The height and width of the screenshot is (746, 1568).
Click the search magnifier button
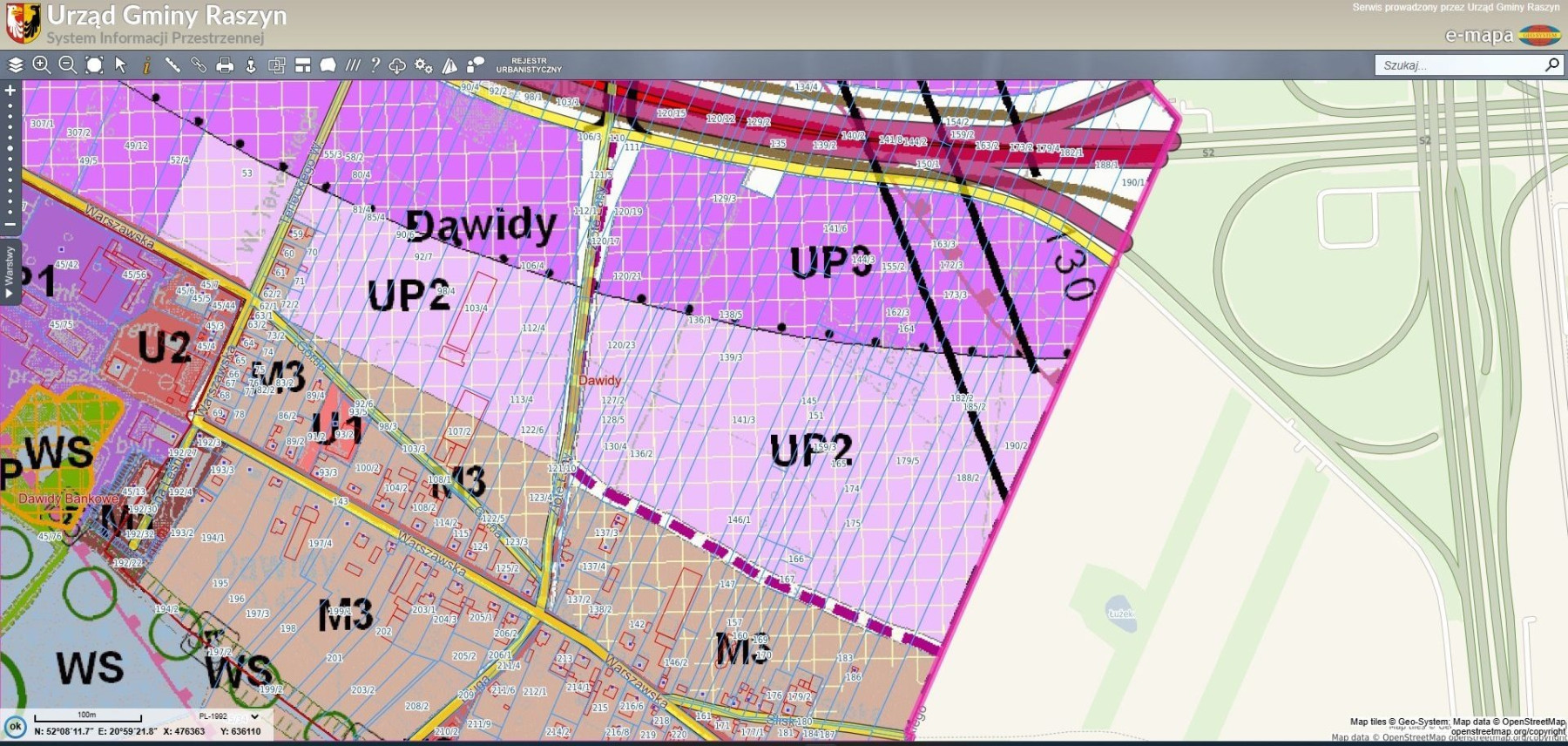point(1551,64)
